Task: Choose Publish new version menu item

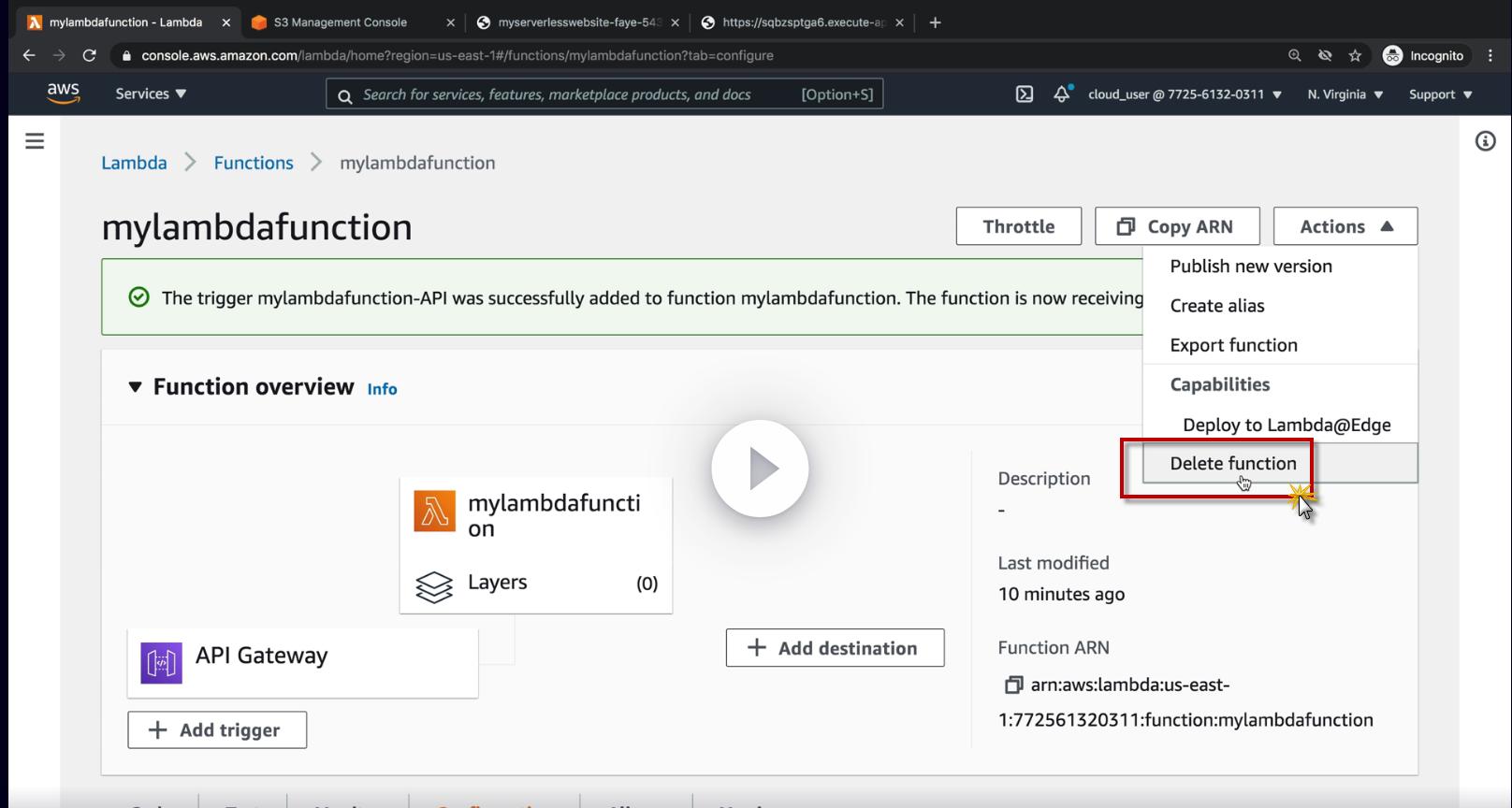Action: (1250, 267)
